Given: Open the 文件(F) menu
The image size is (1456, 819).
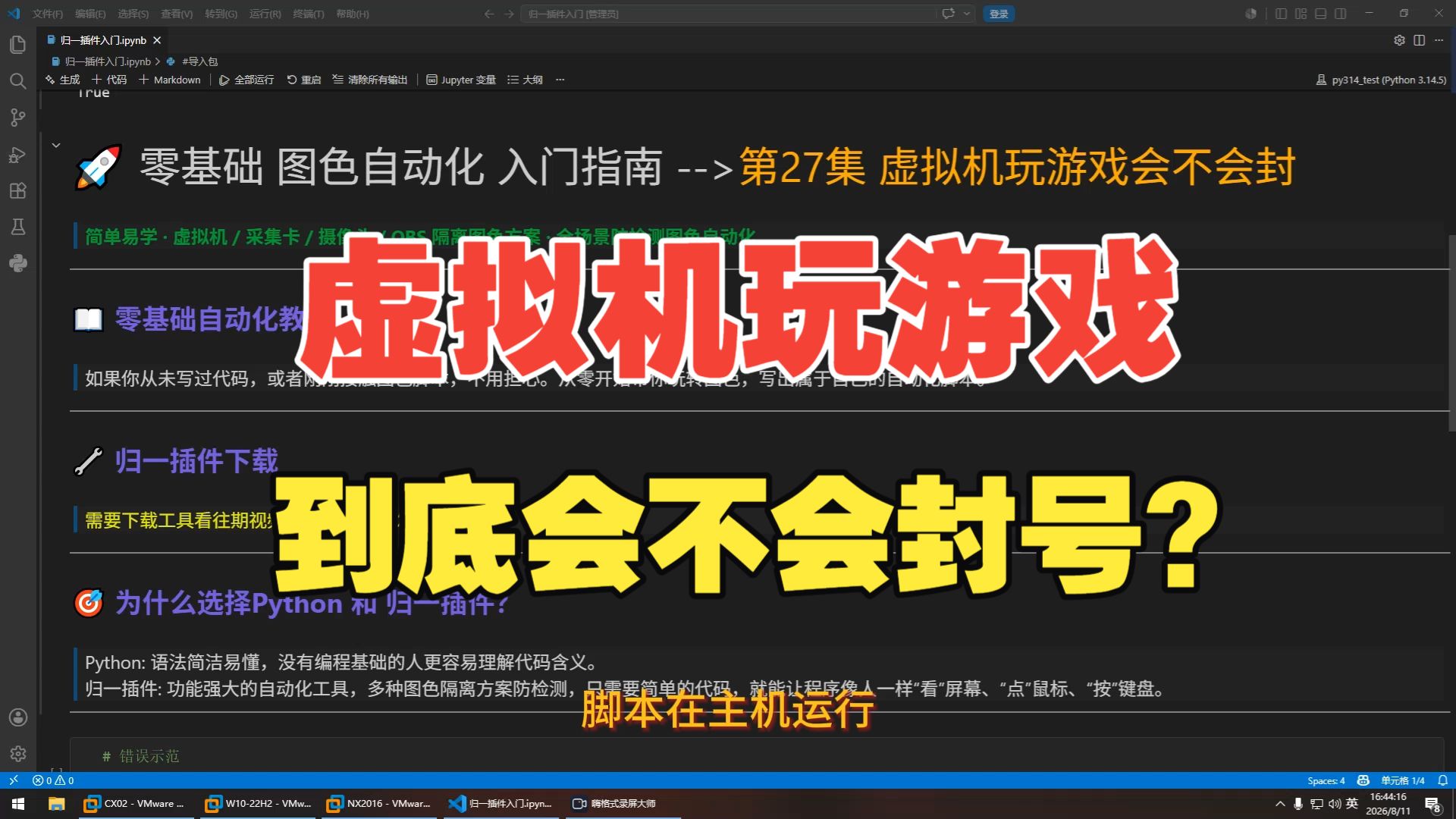Looking at the screenshot, I should point(48,14).
